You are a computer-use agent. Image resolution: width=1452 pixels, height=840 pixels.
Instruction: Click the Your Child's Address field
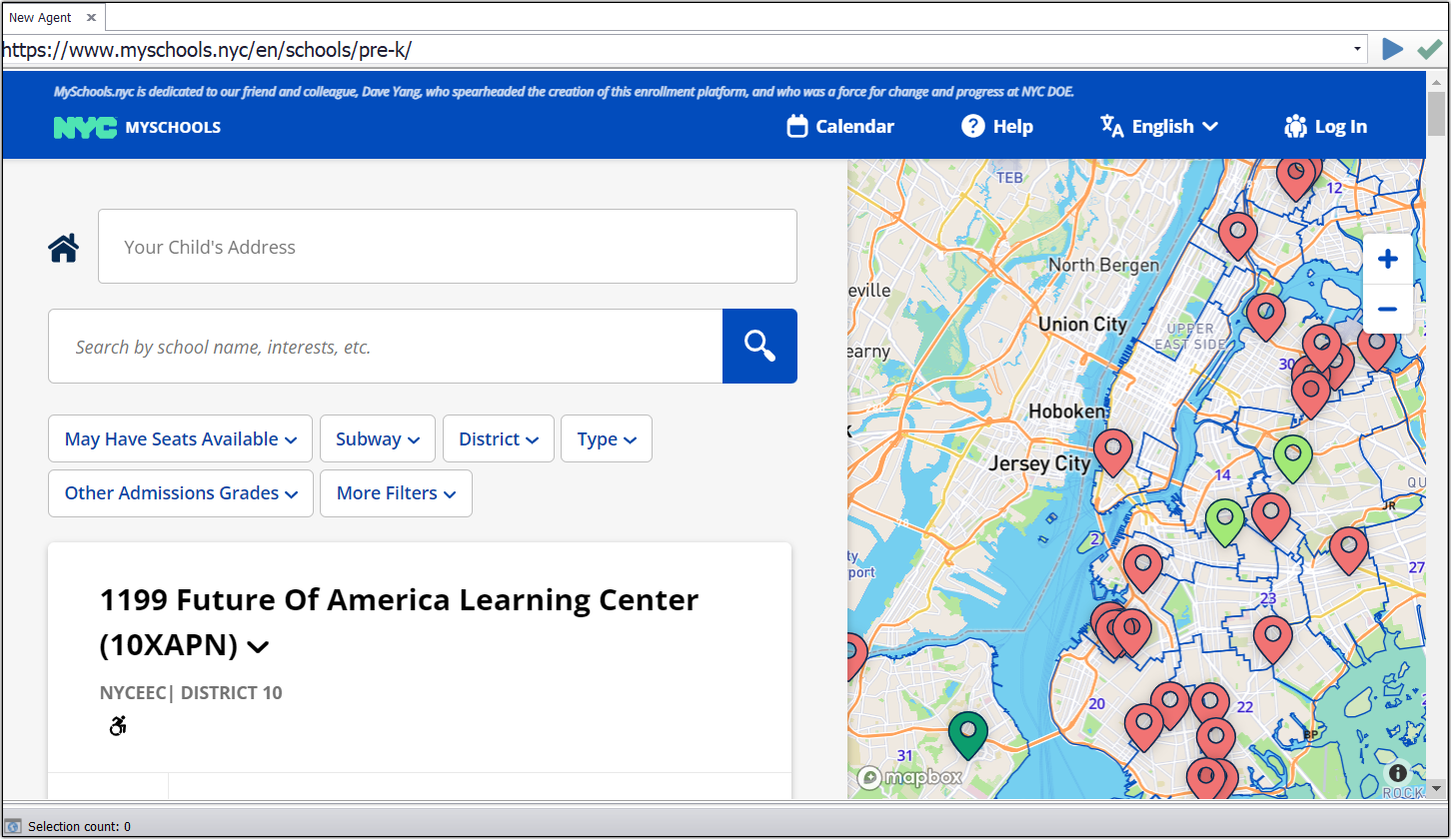(447, 247)
